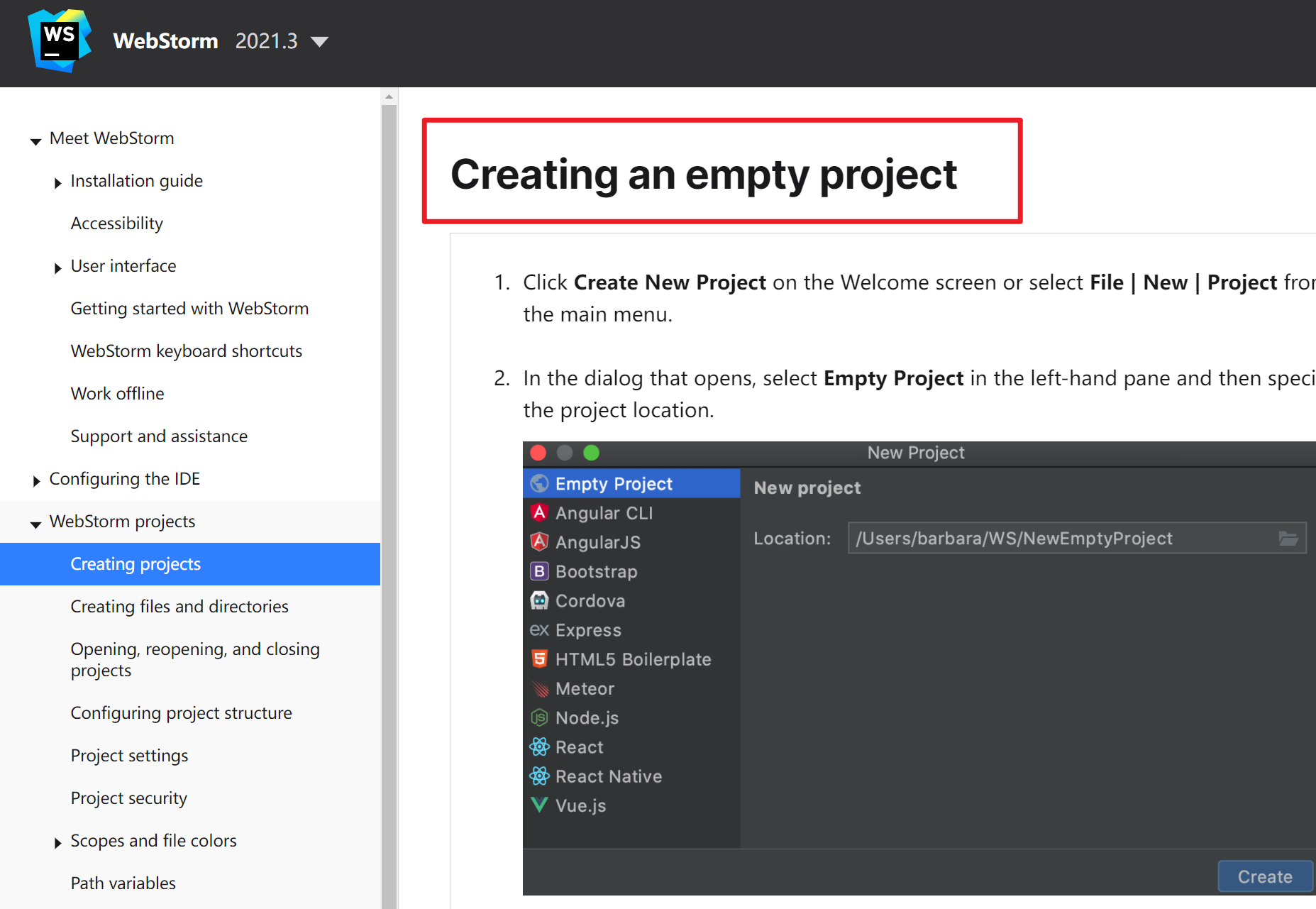The width and height of the screenshot is (1316, 909).
Task: Click the WebStorm product name
Action: (x=165, y=40)
